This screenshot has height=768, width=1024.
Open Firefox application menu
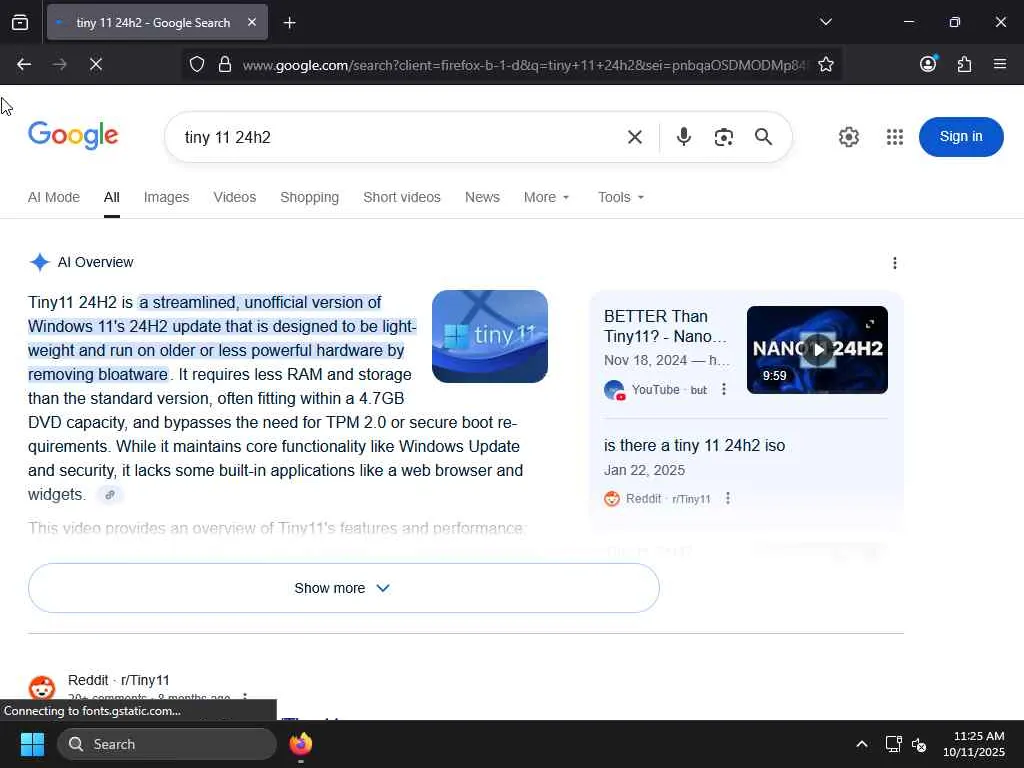(x=1000, y=64)
